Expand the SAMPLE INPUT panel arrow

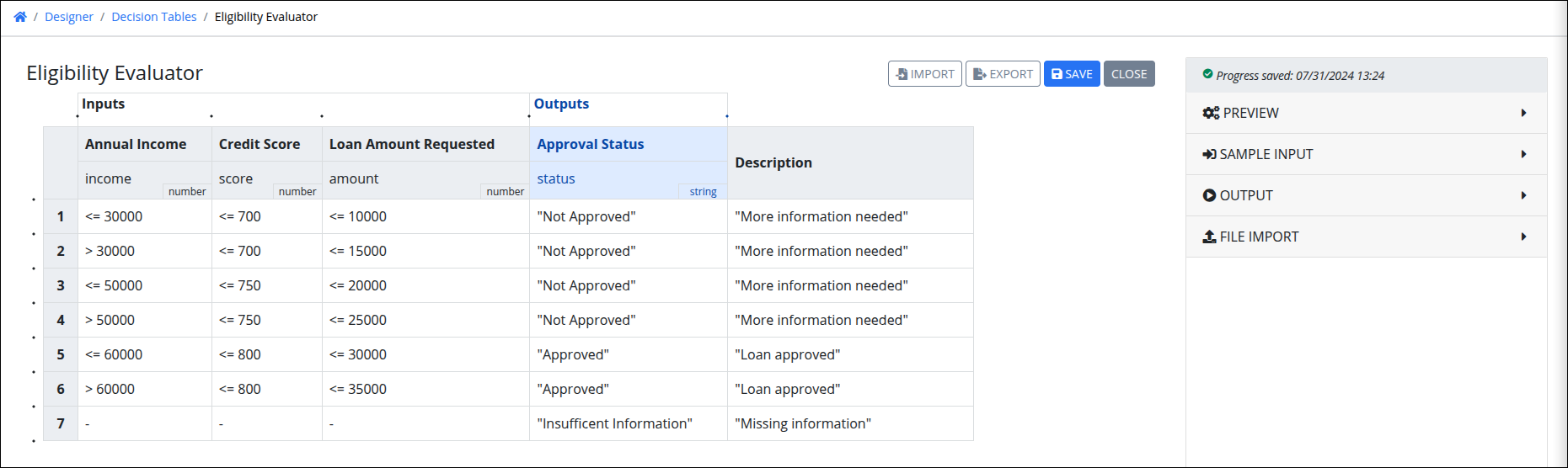[x=1523, y=154]
